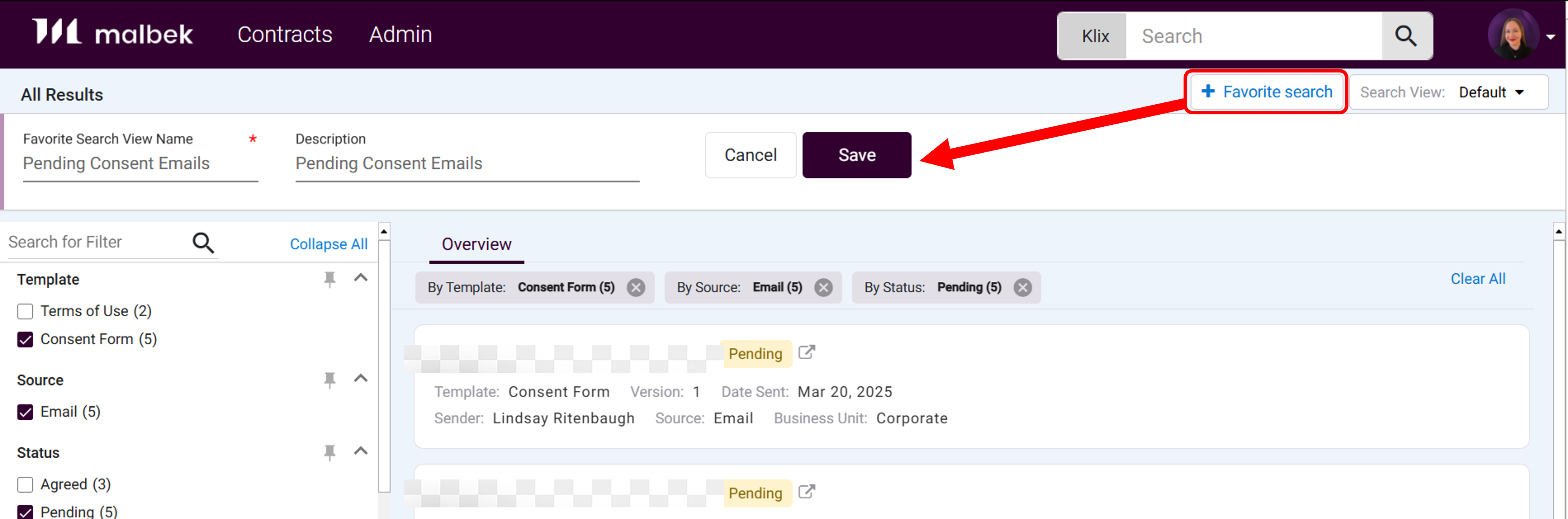
Task: Remove the By Template Consent Form filter chip
Action: coord(636,287)
